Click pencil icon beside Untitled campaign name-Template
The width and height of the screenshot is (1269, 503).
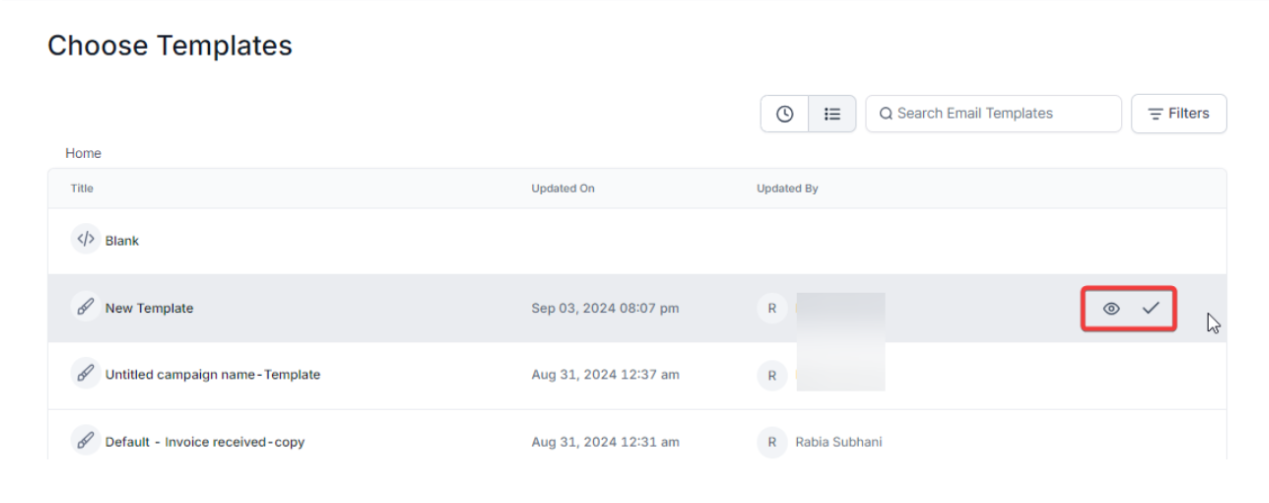[x=86, y=374]
